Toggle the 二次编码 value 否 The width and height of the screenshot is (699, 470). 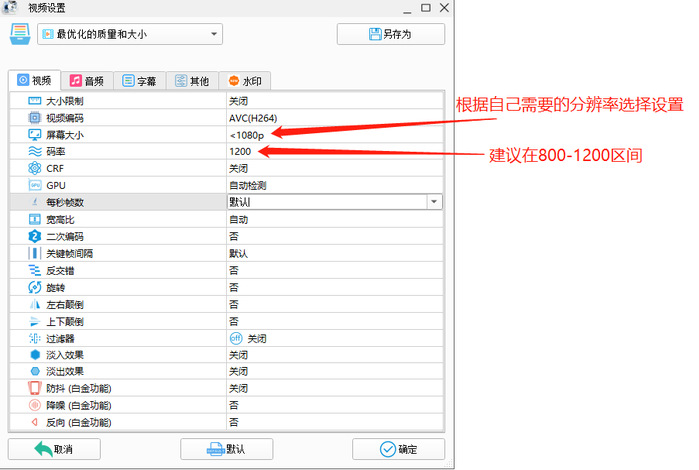coord(233,236)
